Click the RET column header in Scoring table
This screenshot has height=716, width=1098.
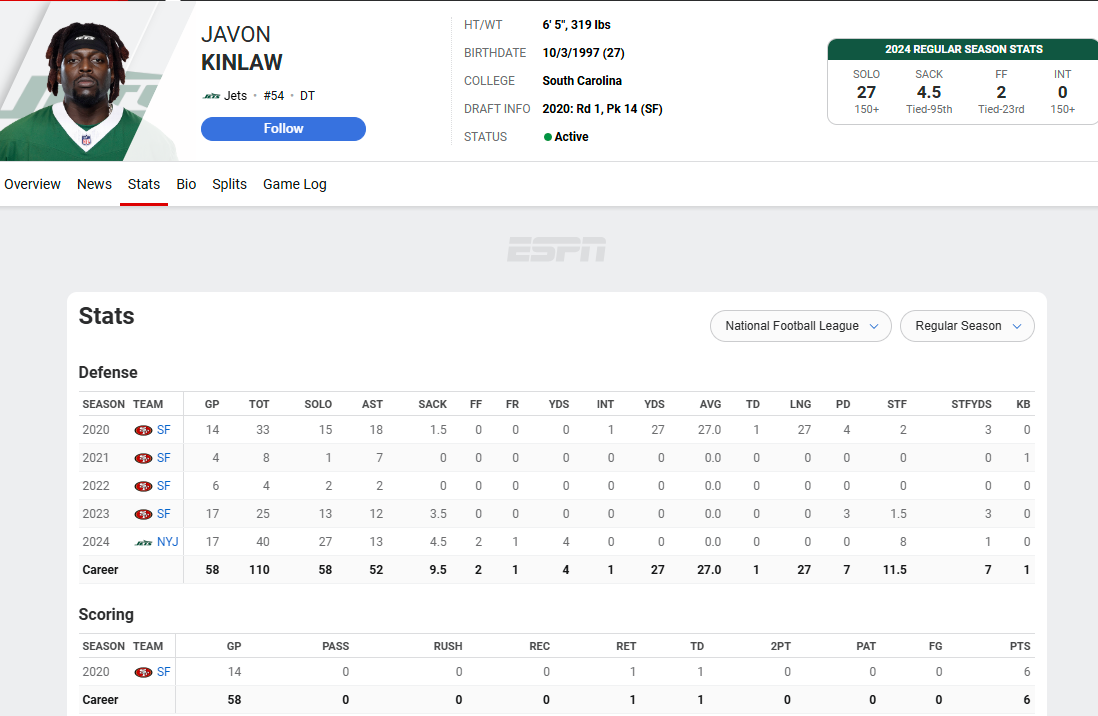[626, 646]
